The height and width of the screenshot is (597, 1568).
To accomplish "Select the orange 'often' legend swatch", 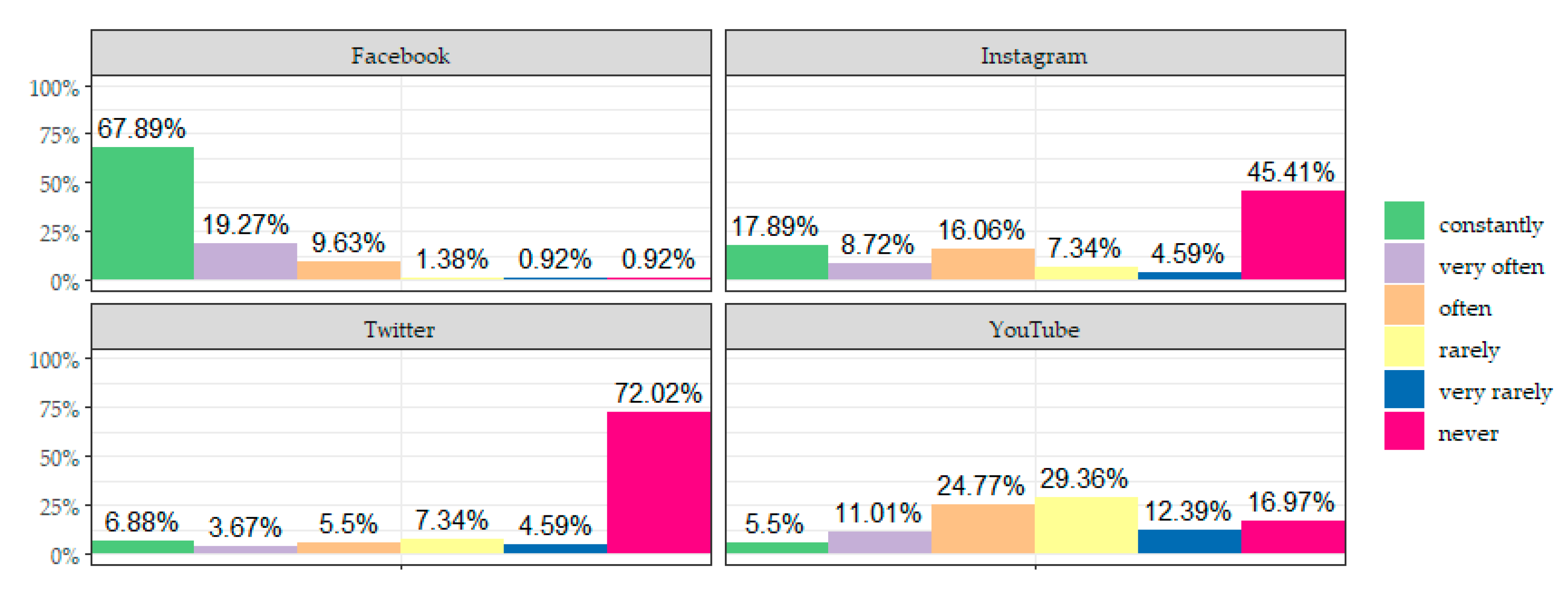I will (x=1404, y=305).
